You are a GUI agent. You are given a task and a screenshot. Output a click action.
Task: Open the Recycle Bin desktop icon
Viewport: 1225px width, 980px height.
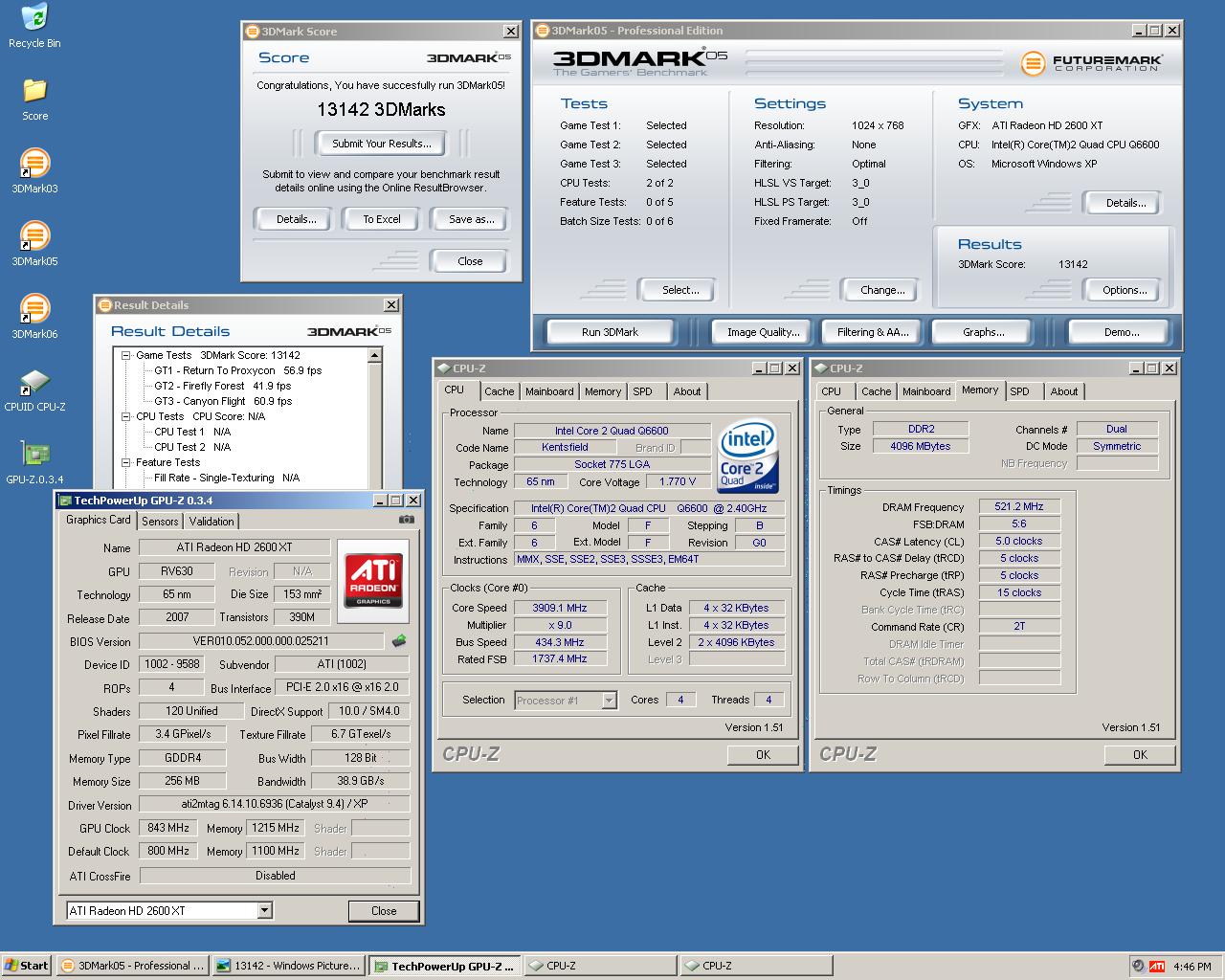(x=34, y=26)
